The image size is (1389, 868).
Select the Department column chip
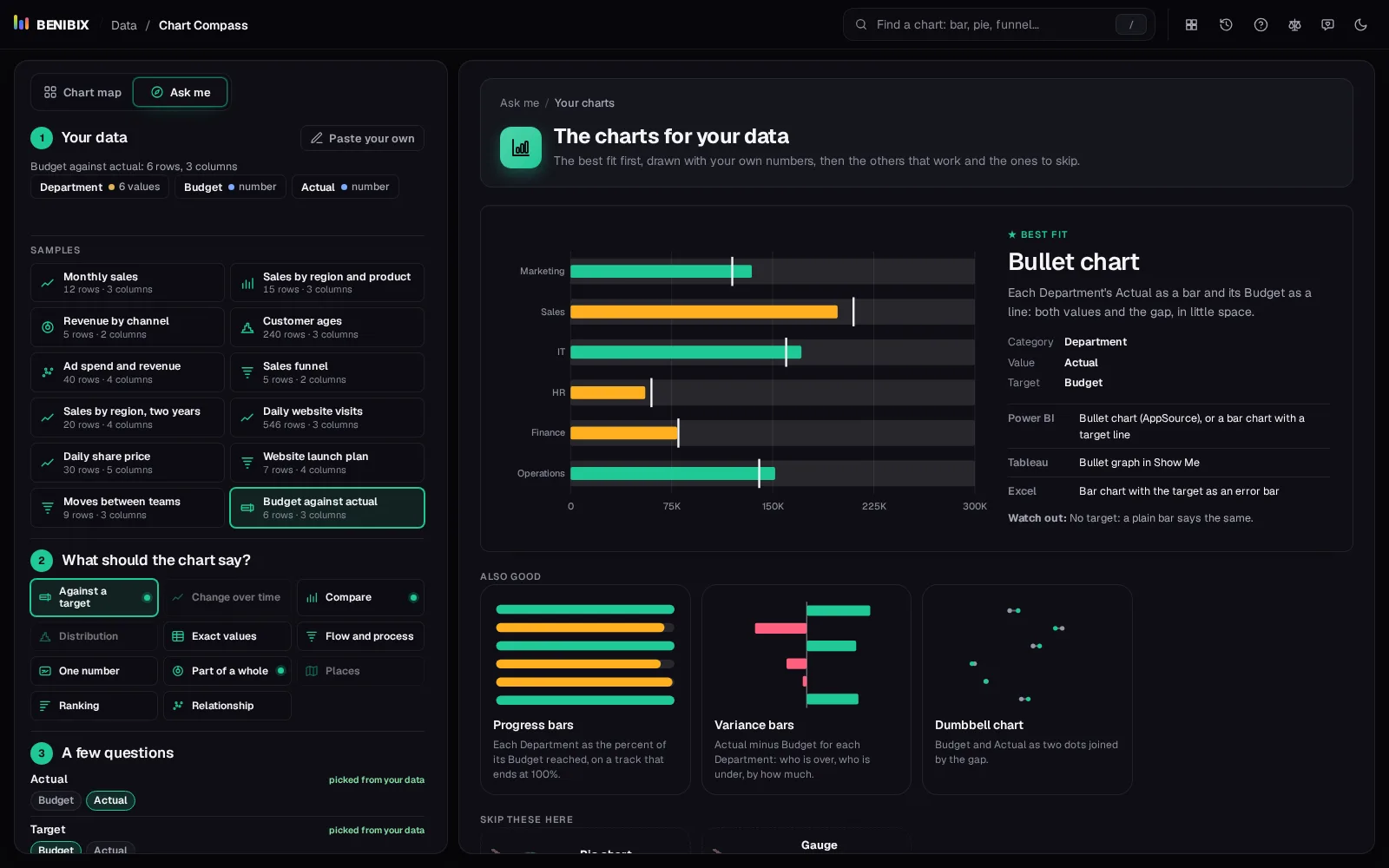[100, 187]
